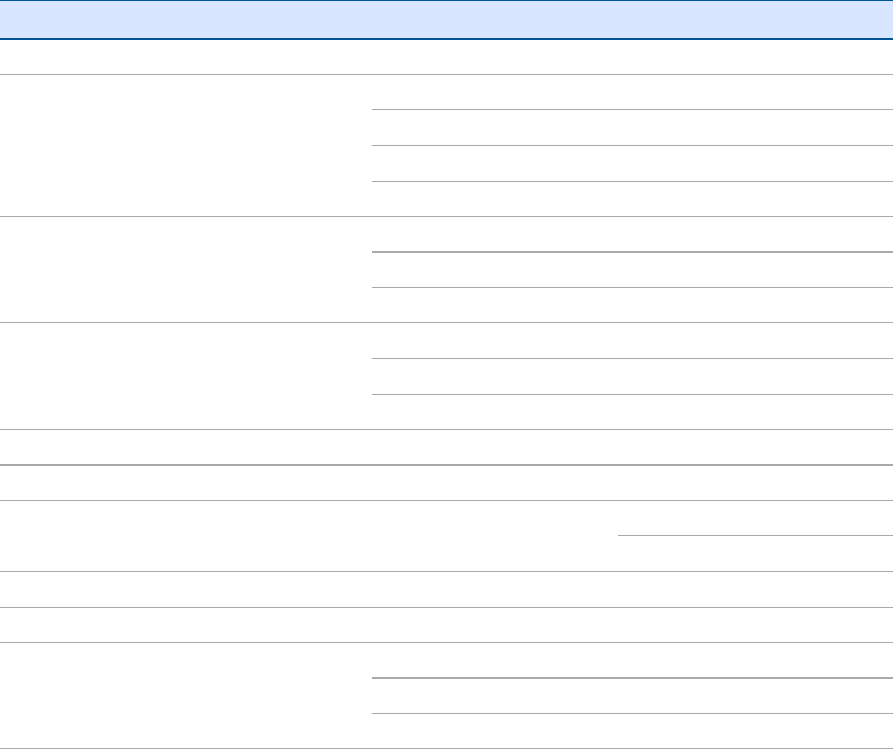Select the second right sub-row in the four-row group
This screenshot has height=749, width=893.
[x=631, y=128]
